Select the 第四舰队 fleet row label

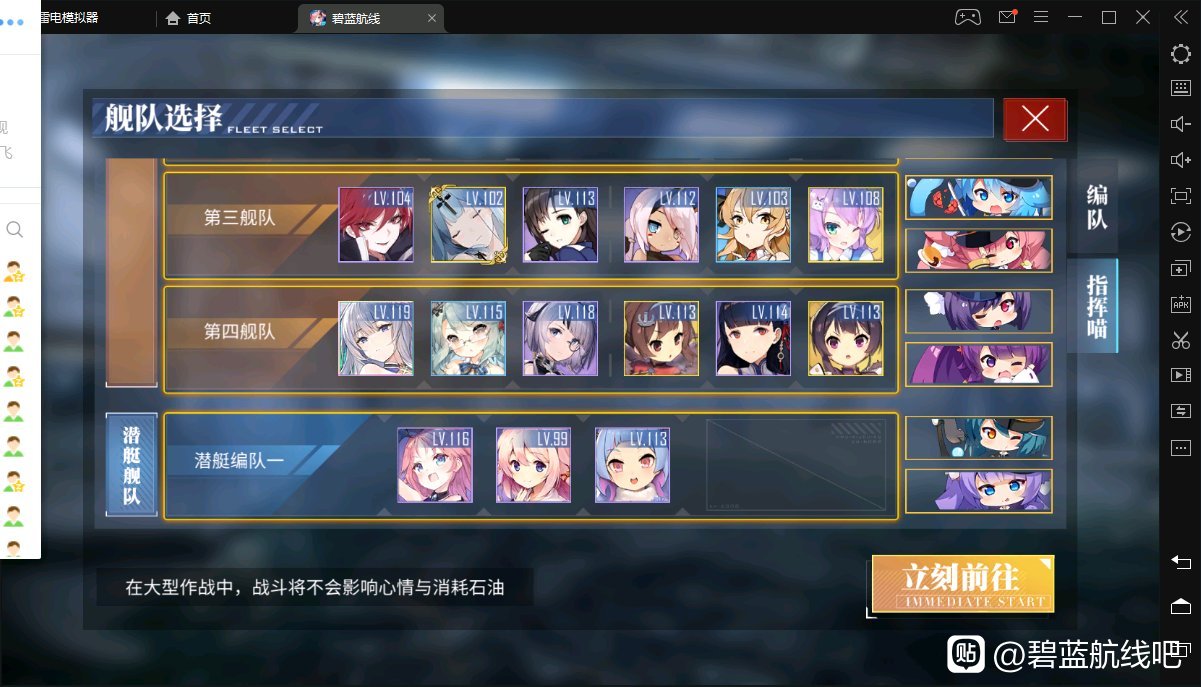(240, 331)
